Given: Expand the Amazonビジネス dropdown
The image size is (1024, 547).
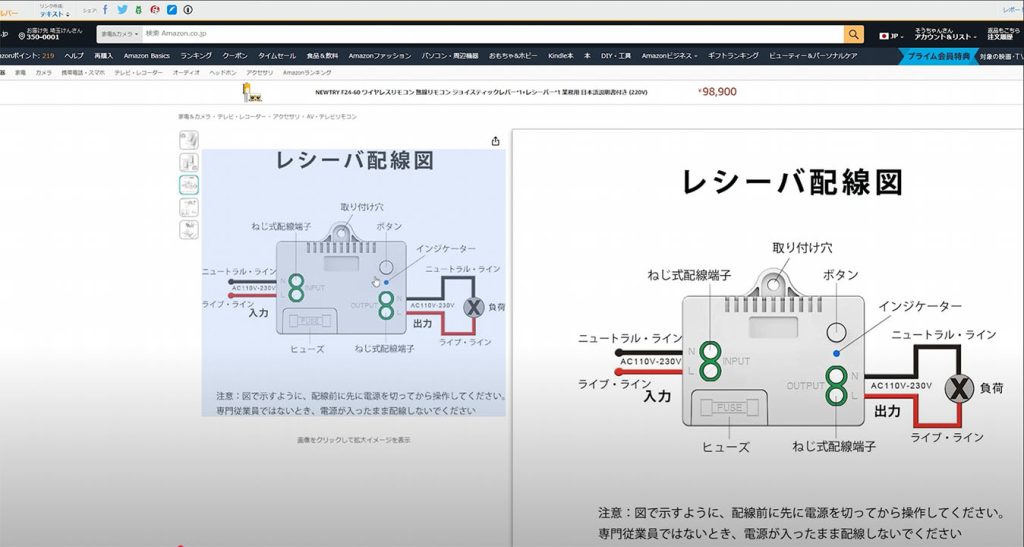Looking at the screenshot, I should pos(669,56).
